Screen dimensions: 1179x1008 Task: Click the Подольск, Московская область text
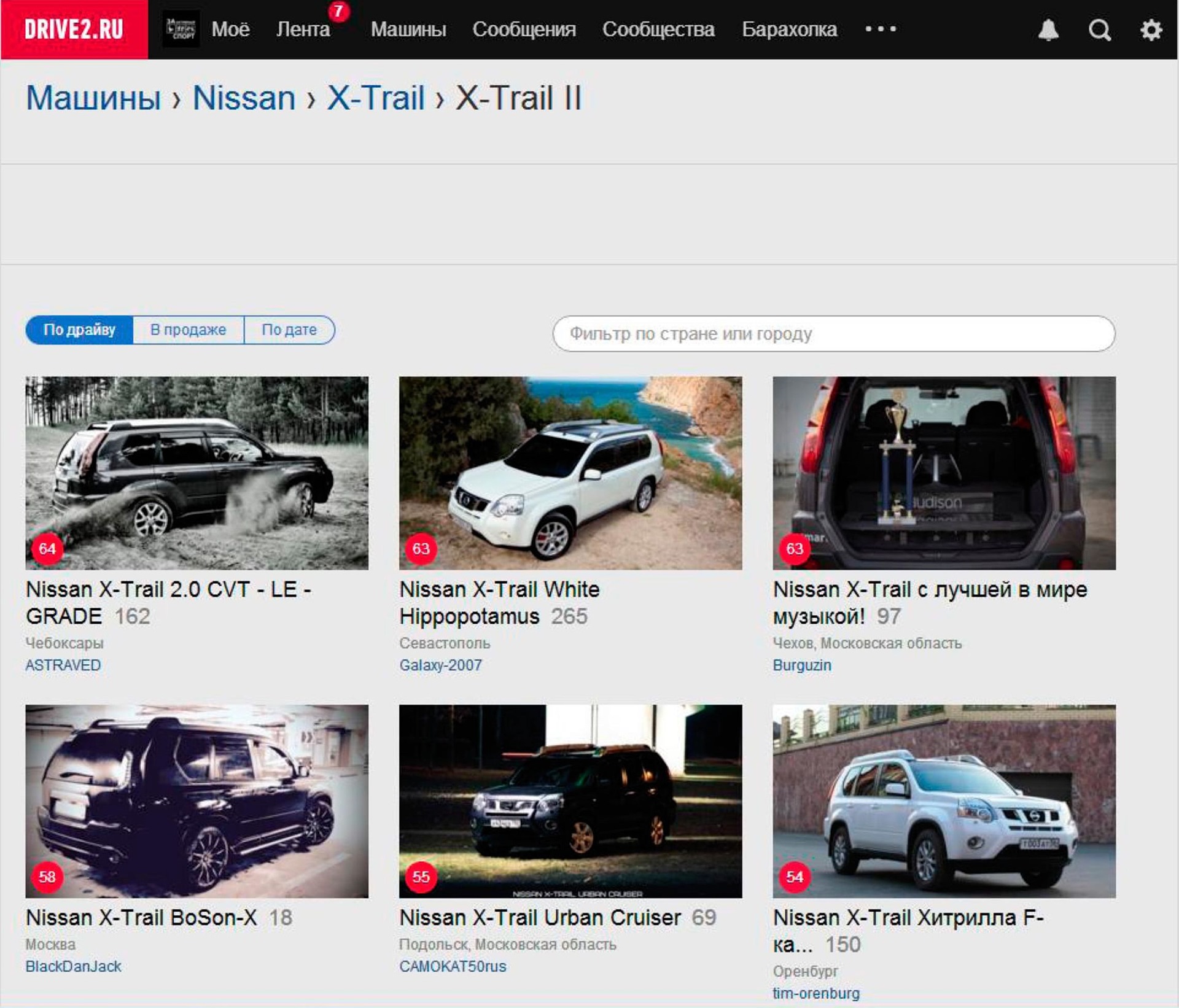(x=507, y=944)
